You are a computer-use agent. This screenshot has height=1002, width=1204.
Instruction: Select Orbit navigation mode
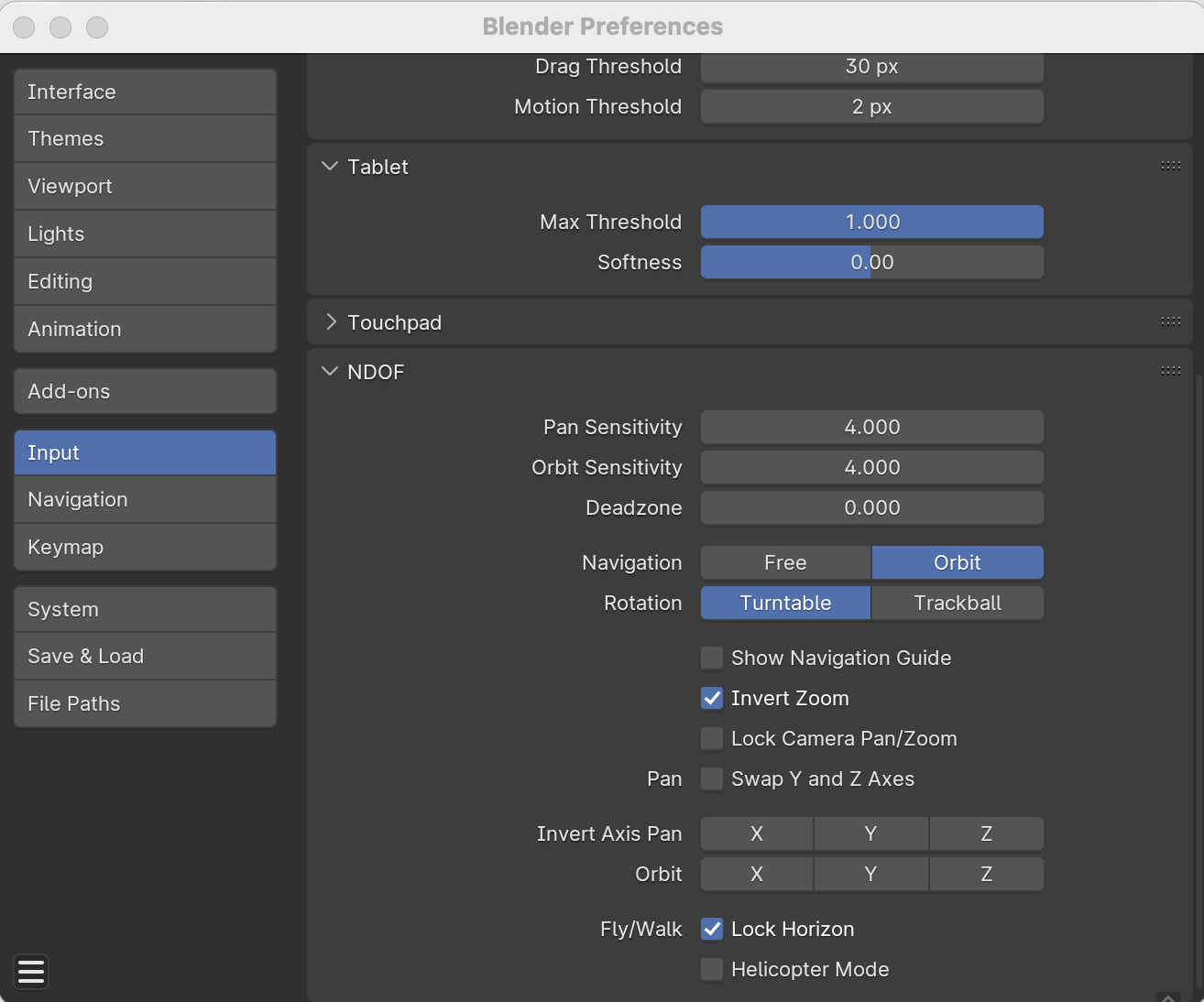click(958, 562)
